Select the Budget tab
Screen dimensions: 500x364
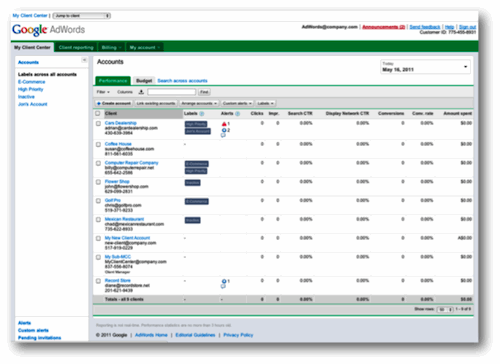144,81
